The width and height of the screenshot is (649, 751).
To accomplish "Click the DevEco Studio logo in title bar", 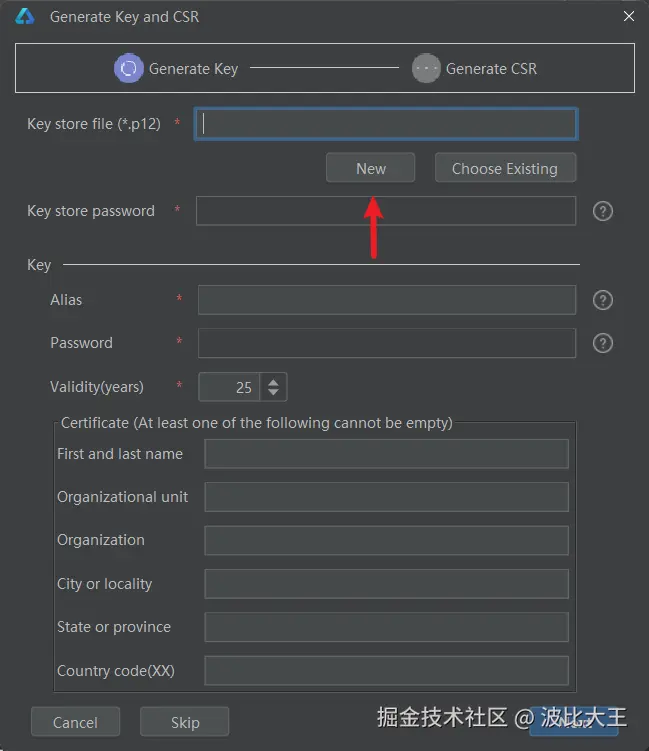I will pyautogui.click(x=25, y=17).
